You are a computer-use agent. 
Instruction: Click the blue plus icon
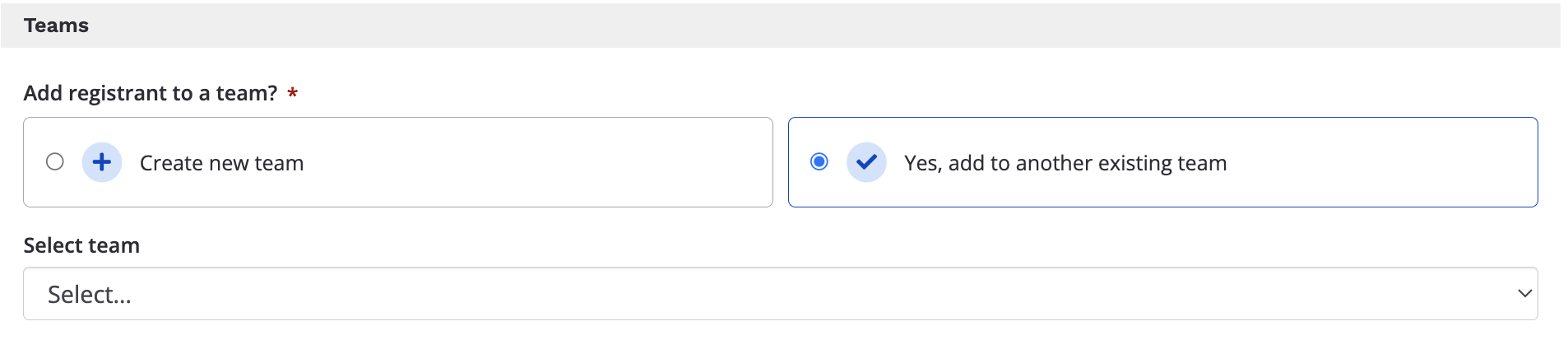click(102, 162)
